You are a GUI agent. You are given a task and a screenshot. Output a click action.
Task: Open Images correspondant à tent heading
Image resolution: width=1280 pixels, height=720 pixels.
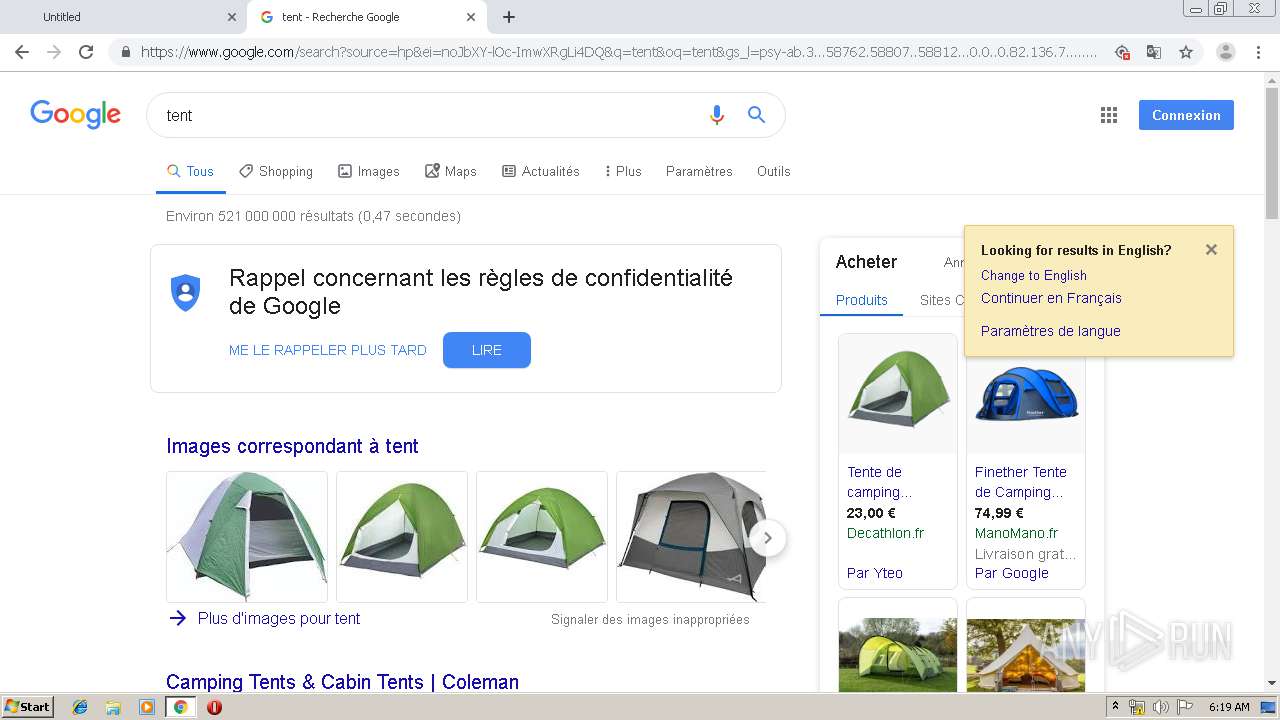(x=292, y=446)
